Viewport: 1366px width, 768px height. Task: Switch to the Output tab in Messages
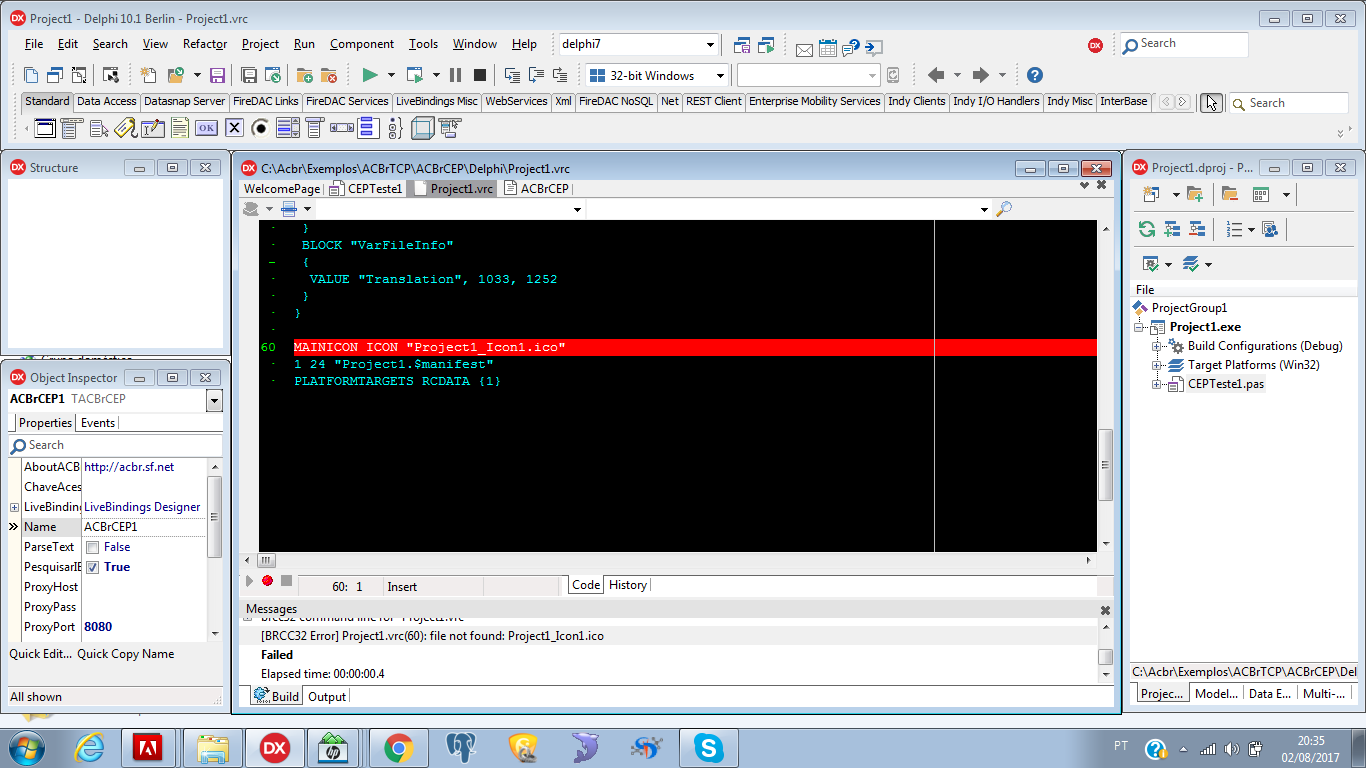tap(327, 697)
